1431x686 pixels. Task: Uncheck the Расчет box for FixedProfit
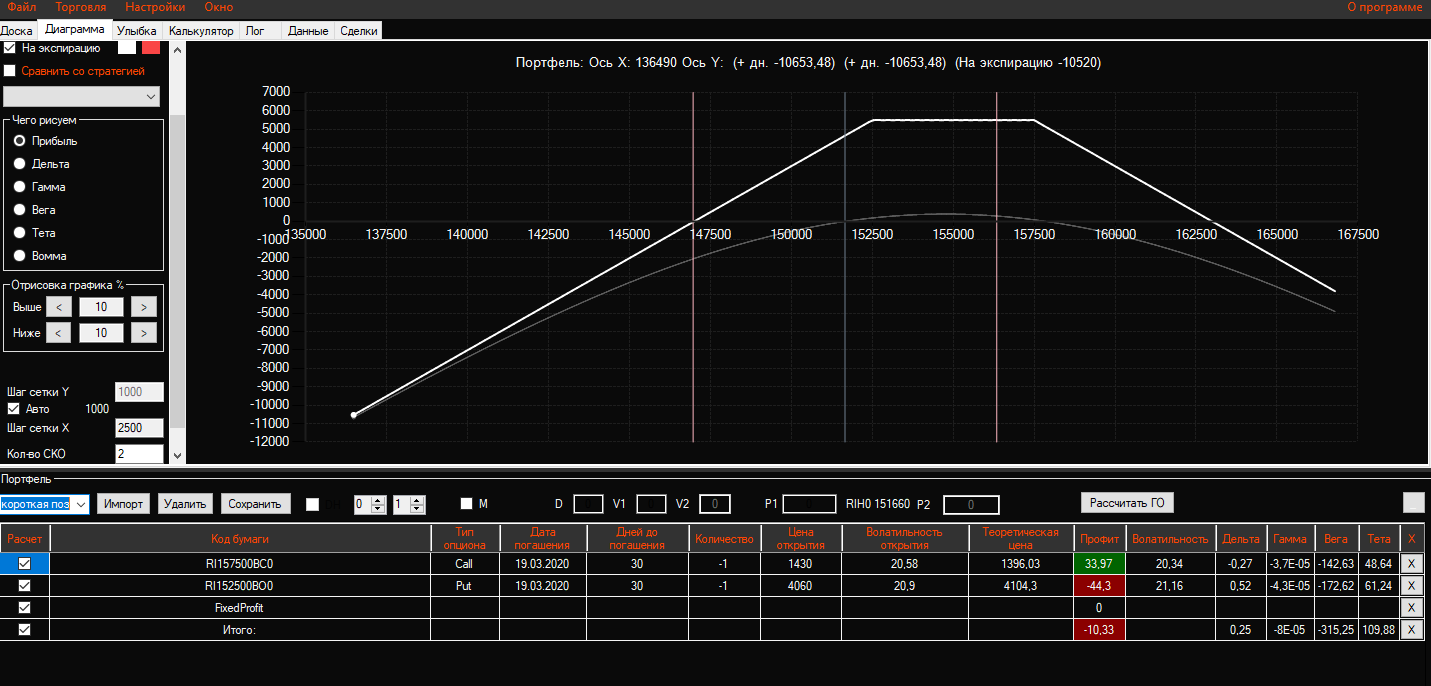click(25, 608)
